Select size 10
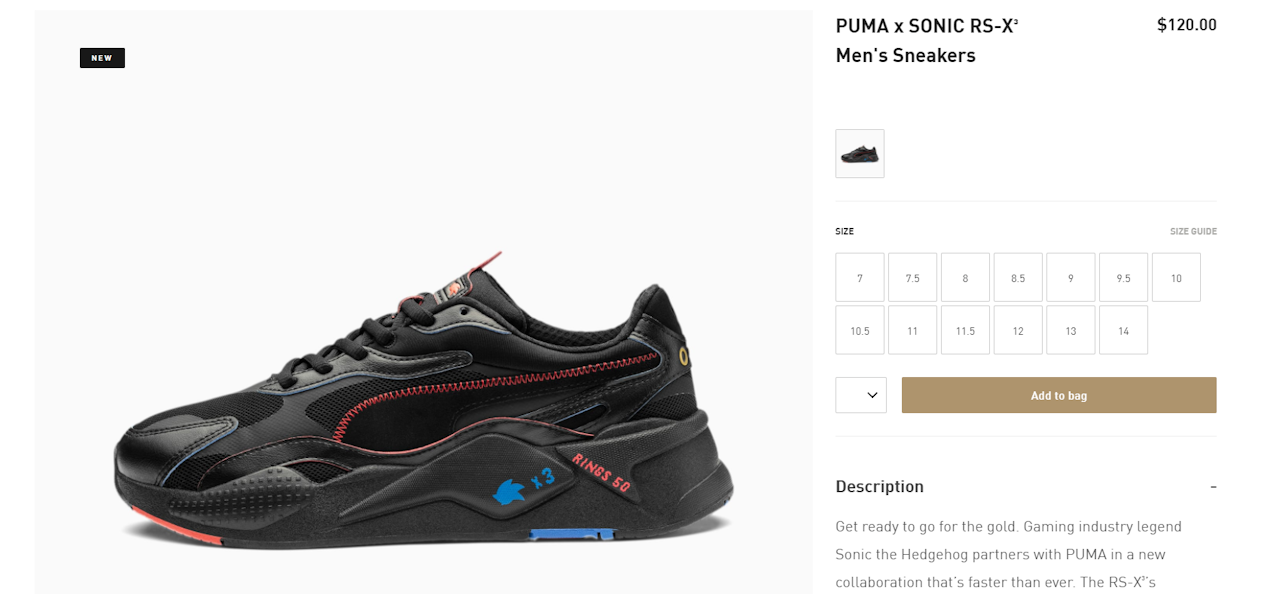Screen dimensions: 1280x594 [1176, 277]
